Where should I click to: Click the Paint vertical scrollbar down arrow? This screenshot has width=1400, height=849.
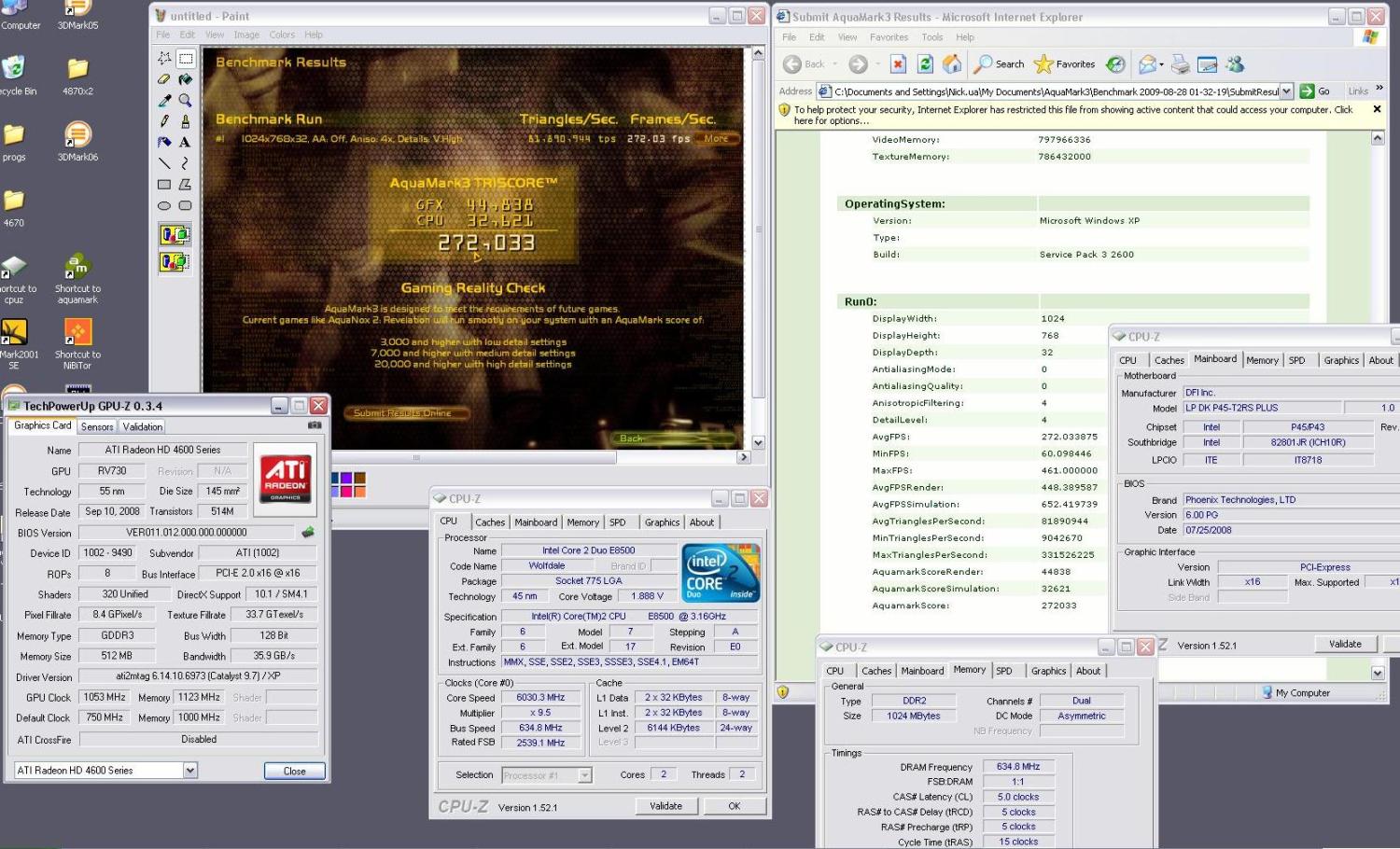tap(758, 442)
